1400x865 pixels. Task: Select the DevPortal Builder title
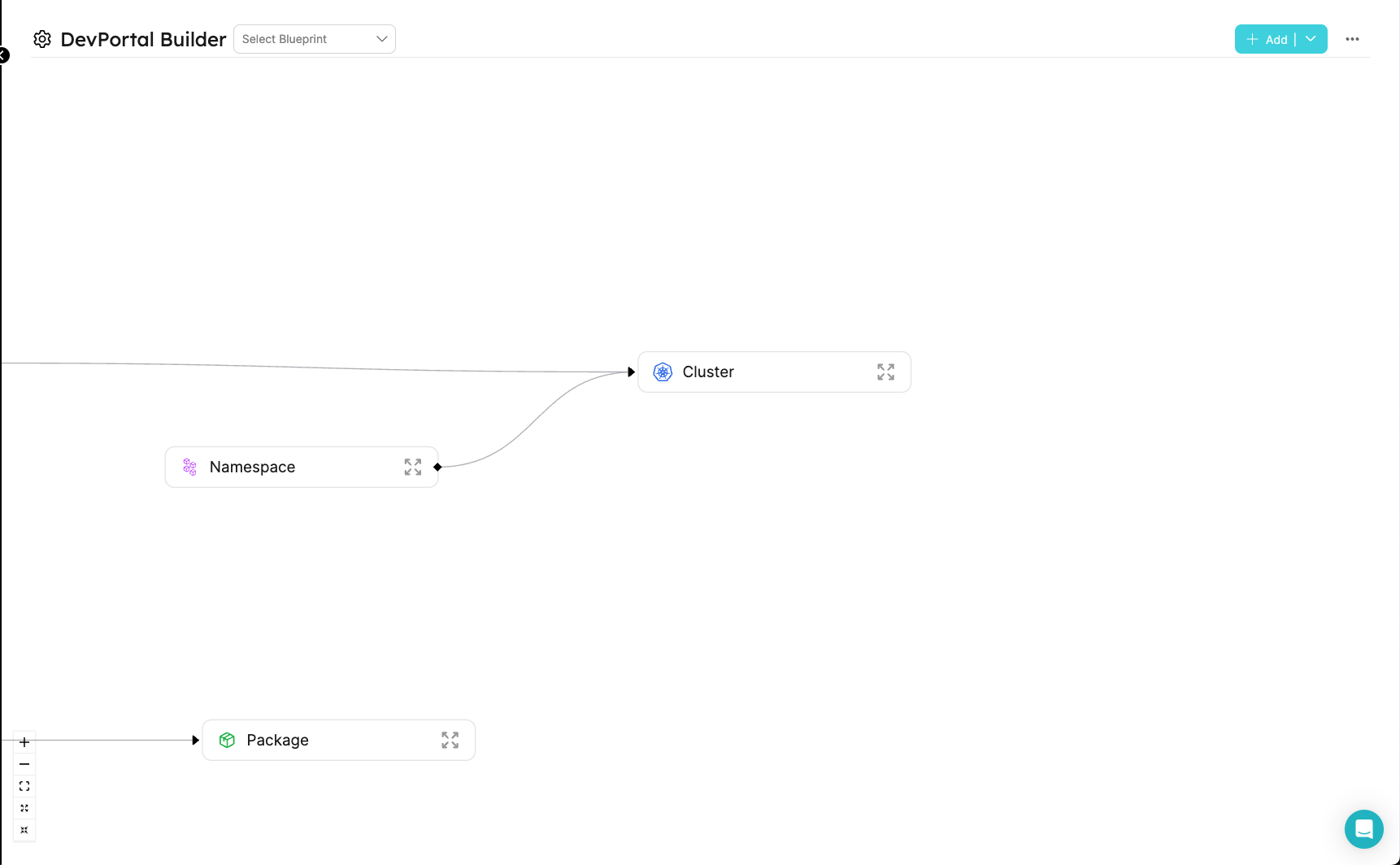click(x=143, y=38)
